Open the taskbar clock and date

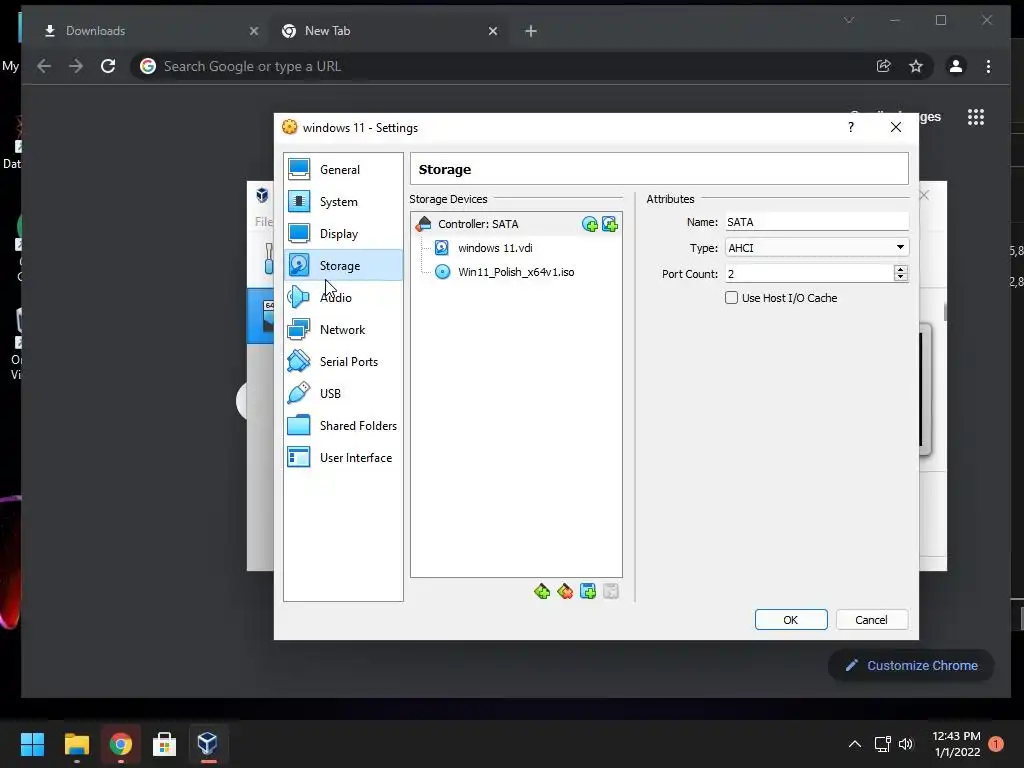[x=956, y=744]
